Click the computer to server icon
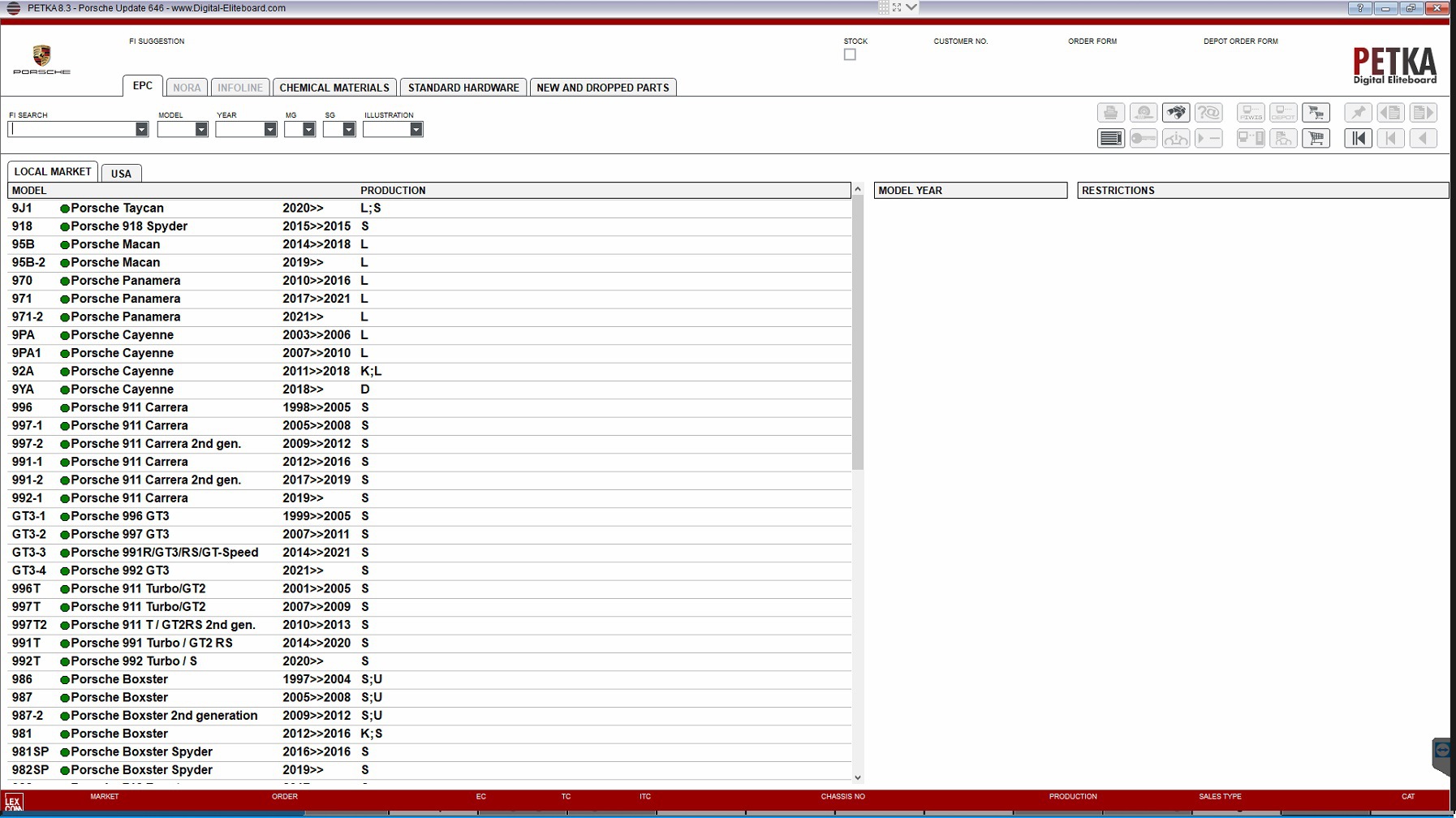Image resolution: width=1456 pixels, height=818 pixels. pos(1251,139)
